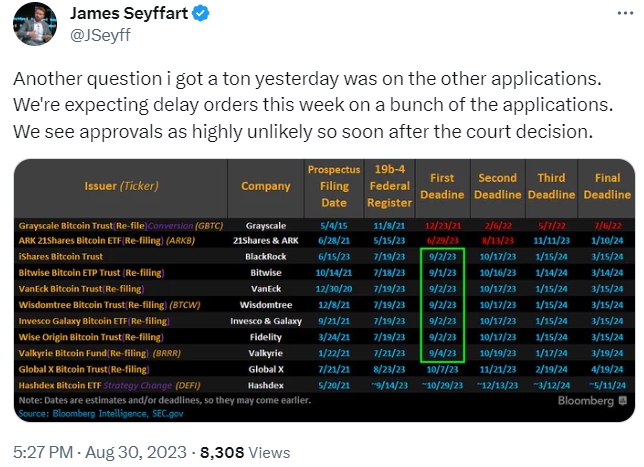The width and height of the screenshot is (644, 467).
Task: Click the Prospectus Filing Date header
Action: pyautogui.click(x=334, y=186)
